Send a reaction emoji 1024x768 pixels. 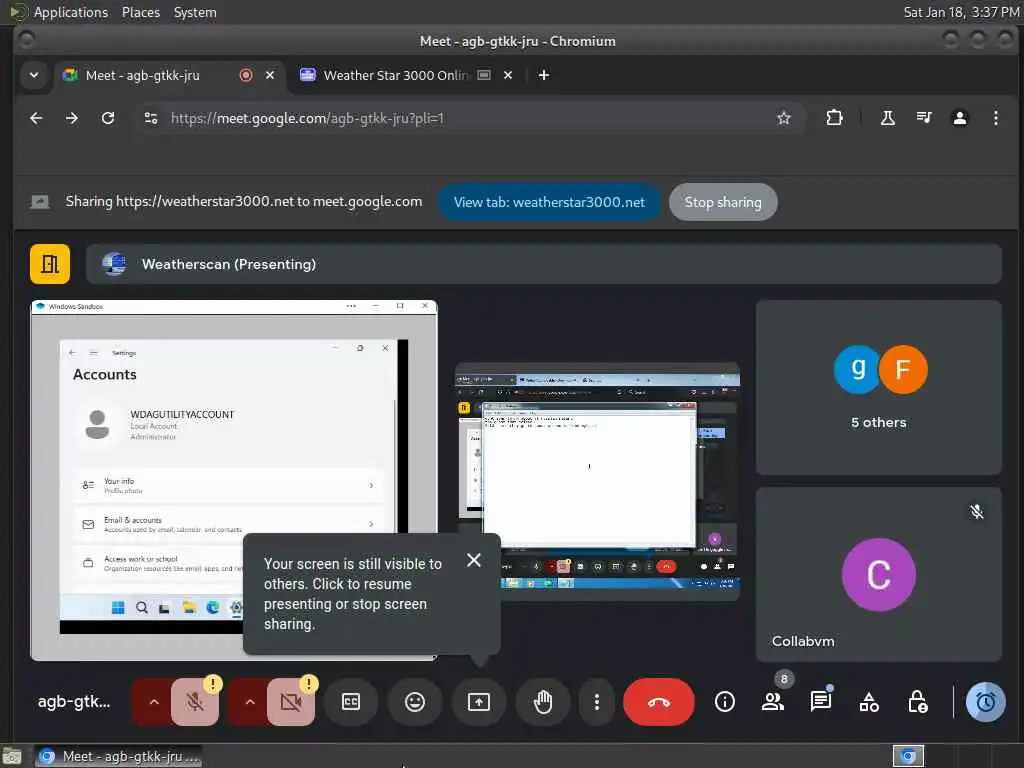tap(415, 702)
